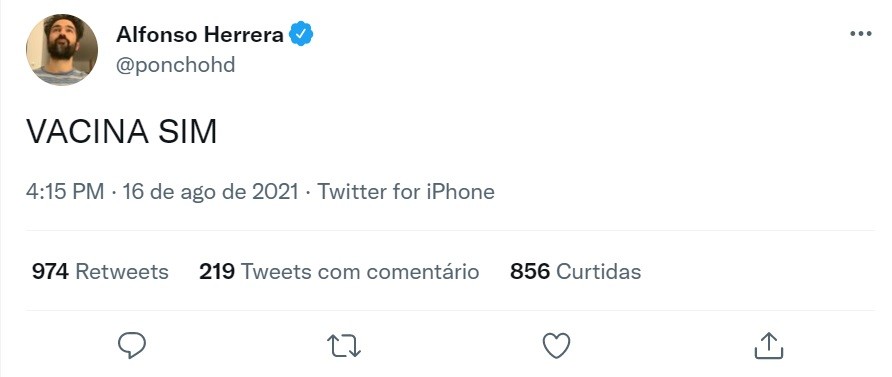892x377 pixels.
Task: View the Curtidas likes list
Action: coord(576,271)
